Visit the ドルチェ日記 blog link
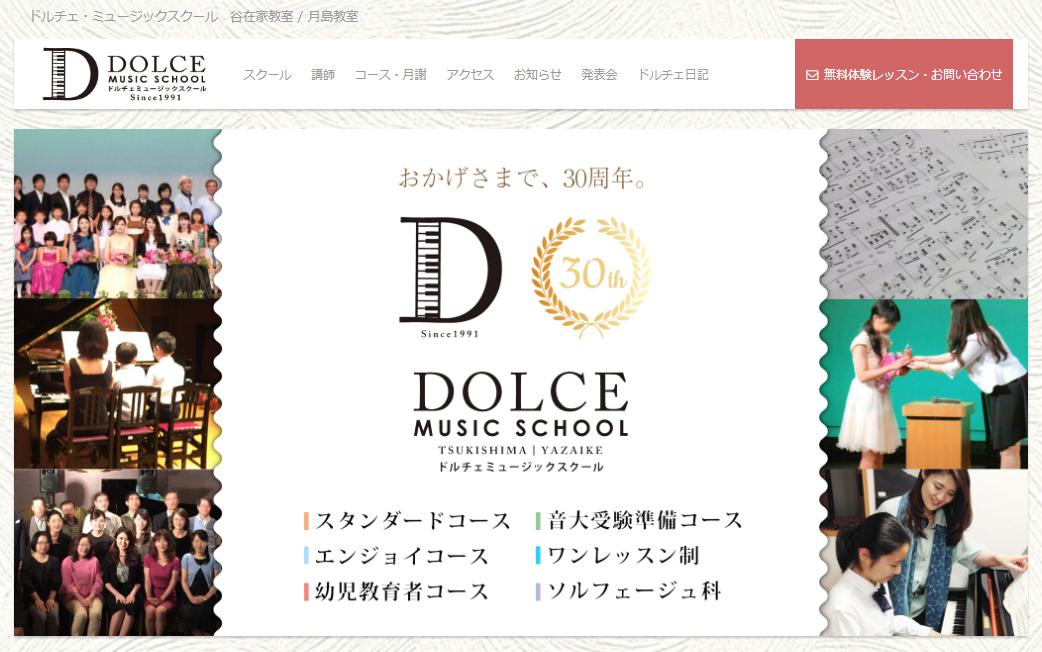 pyautogui.click(x=673, y=74)
